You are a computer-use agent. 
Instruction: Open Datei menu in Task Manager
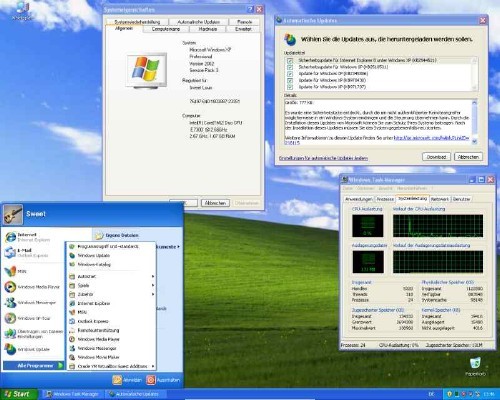tap(347, 188)
